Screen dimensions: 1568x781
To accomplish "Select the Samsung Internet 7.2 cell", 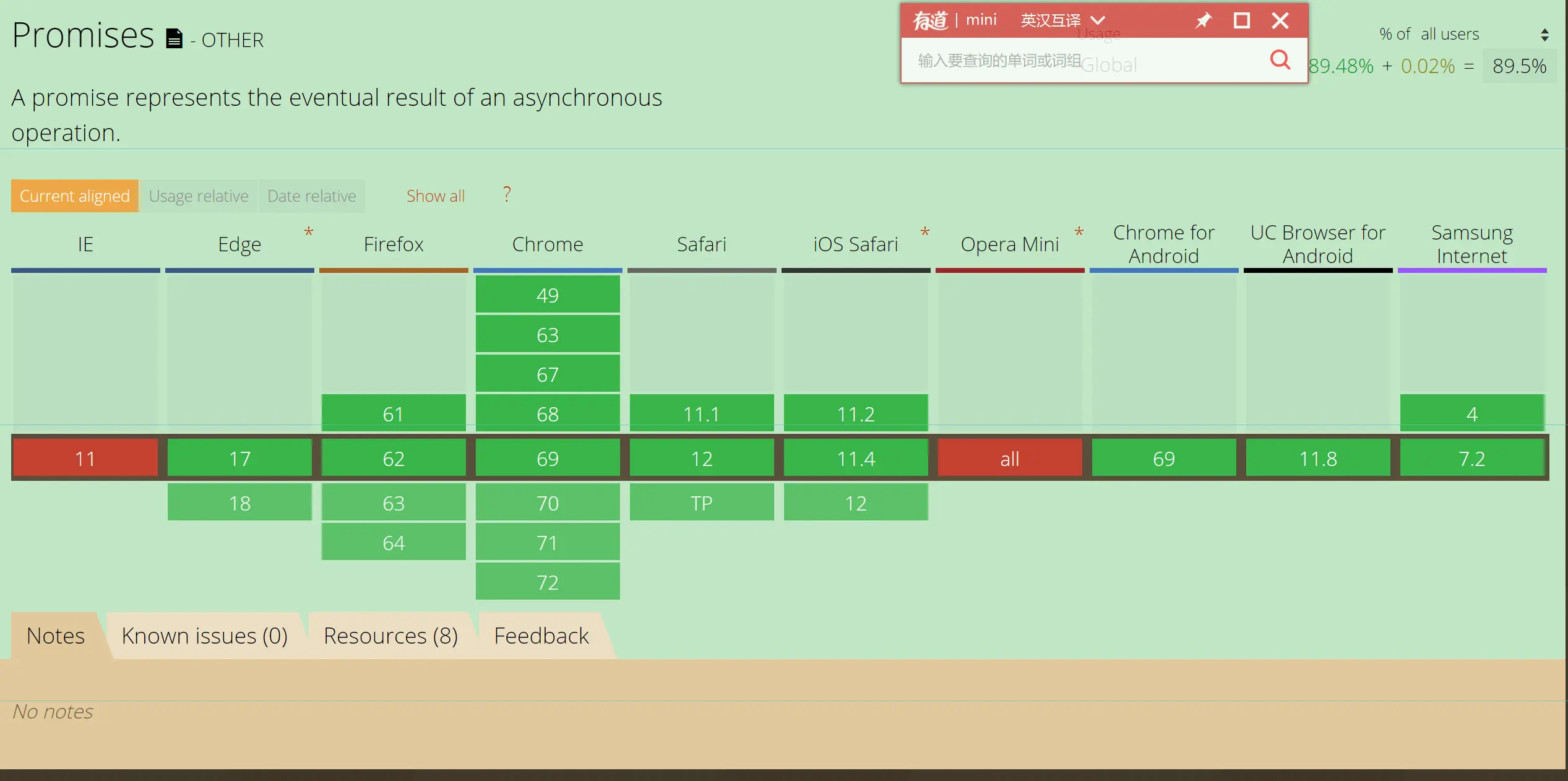I will 1472,459.
